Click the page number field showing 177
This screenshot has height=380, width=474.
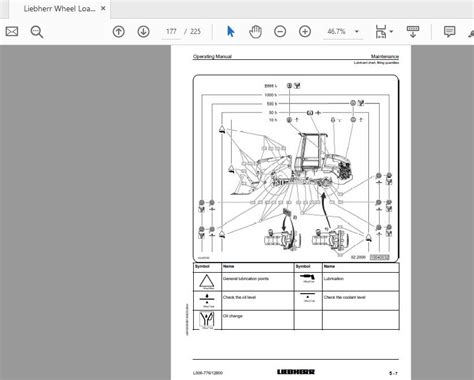coord(171,32)
